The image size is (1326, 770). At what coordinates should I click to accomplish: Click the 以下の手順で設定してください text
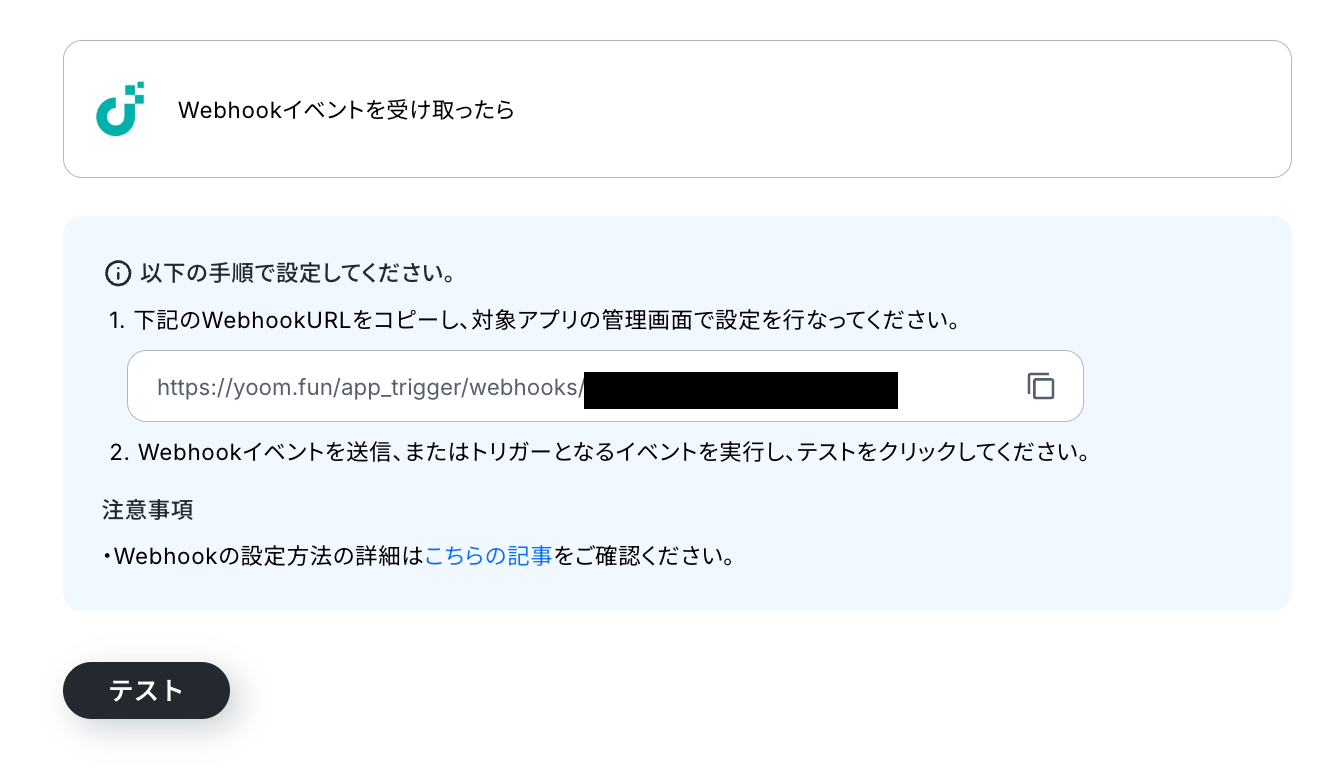[x=298, y=272]
